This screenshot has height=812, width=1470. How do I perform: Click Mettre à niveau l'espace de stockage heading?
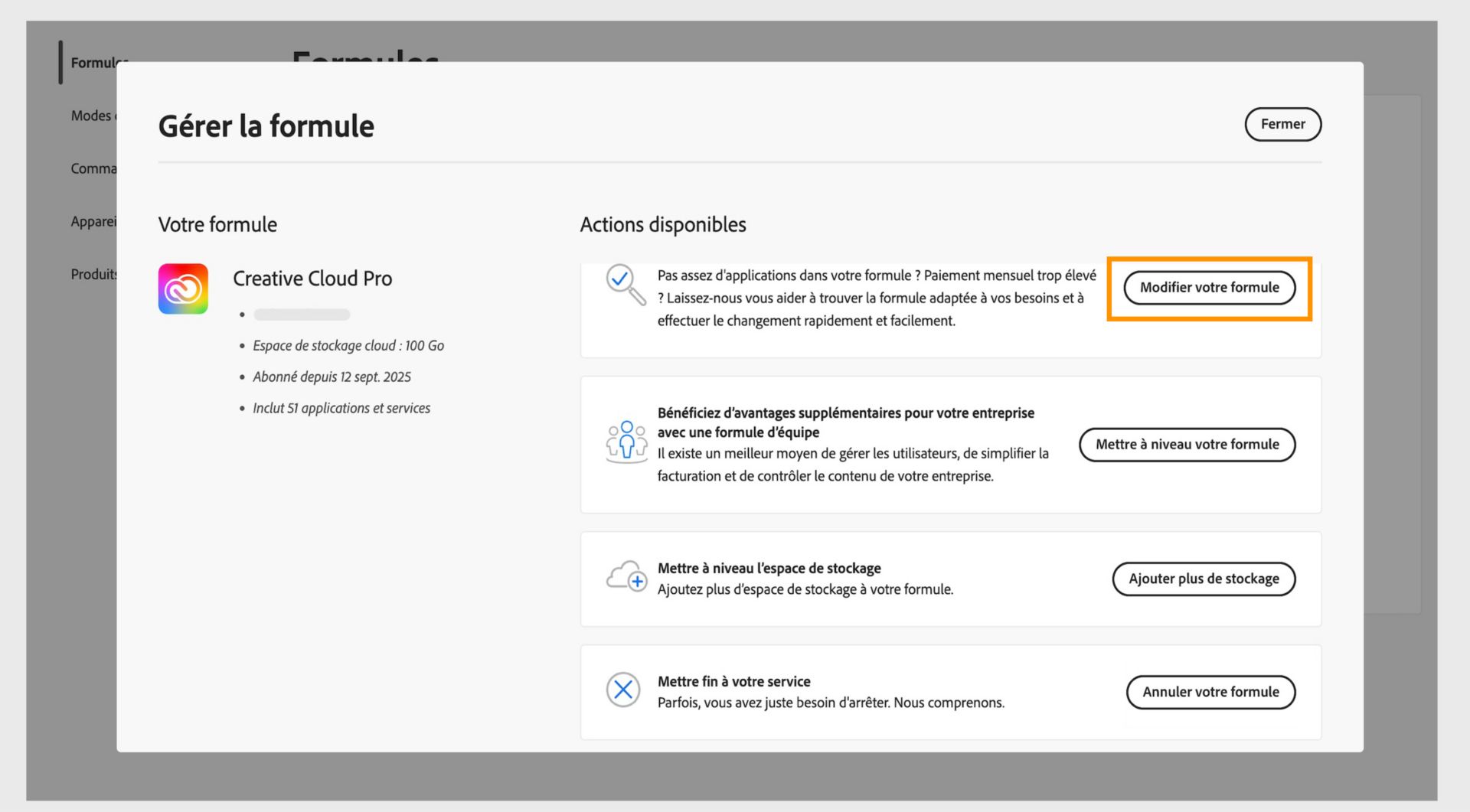pyautogui.click(x=769, y=568)
